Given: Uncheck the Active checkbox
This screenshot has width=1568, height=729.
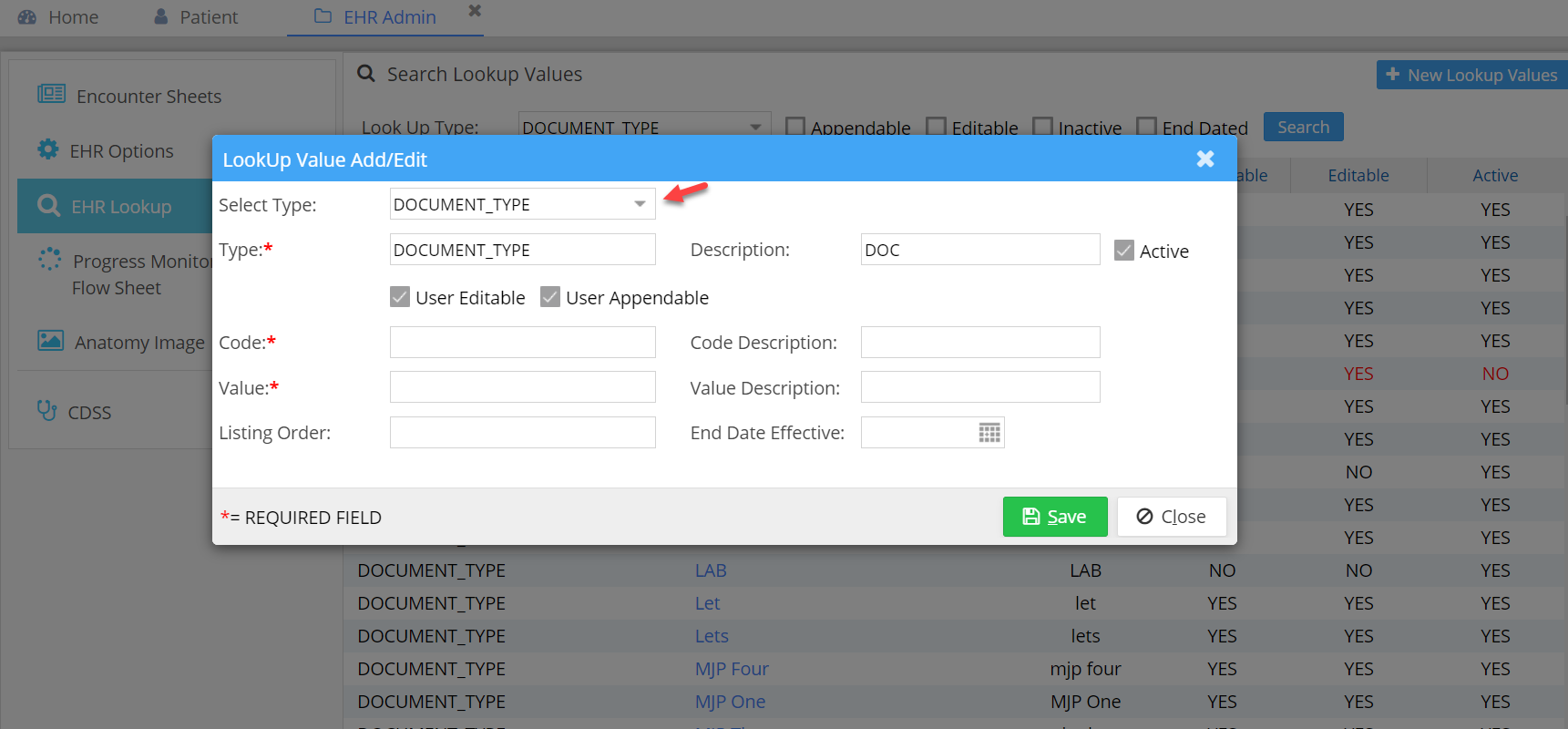Looking at the screenshot, I should 1124,251.
